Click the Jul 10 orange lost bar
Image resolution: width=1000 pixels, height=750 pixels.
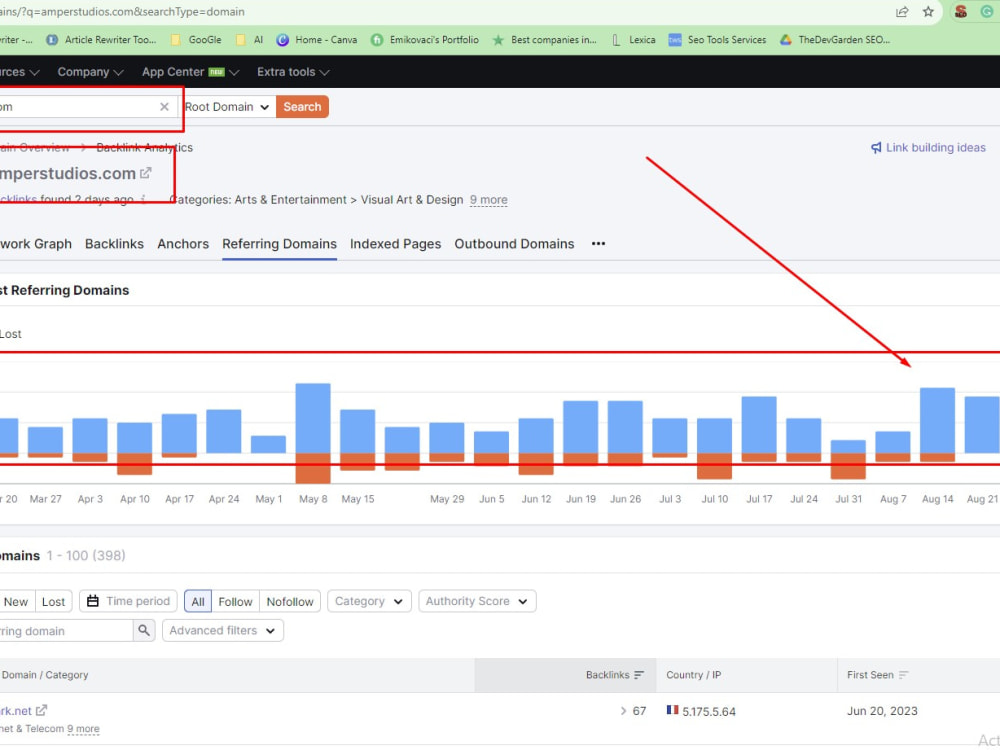tap(714, 466)
